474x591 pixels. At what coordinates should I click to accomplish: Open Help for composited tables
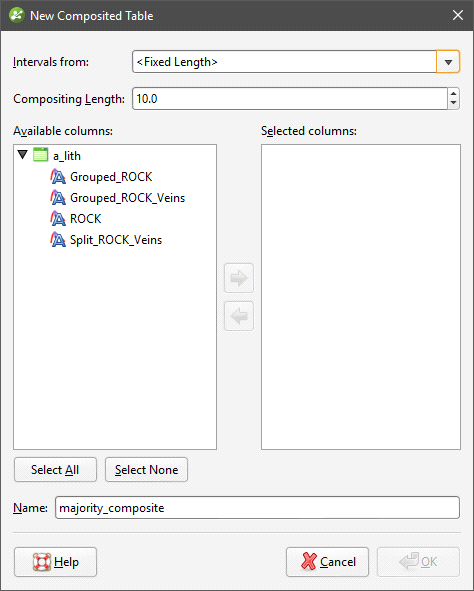[55, 562]
